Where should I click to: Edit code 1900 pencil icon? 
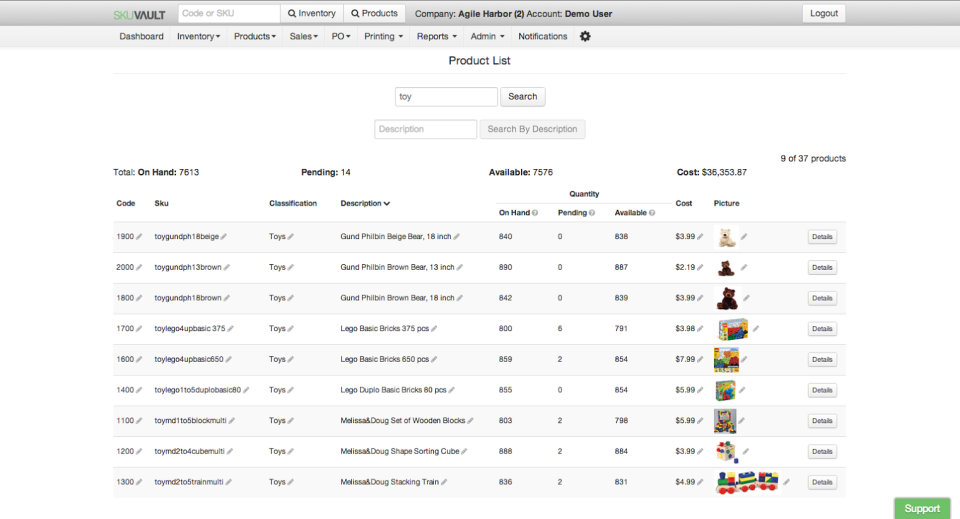[x=139, y=237]
